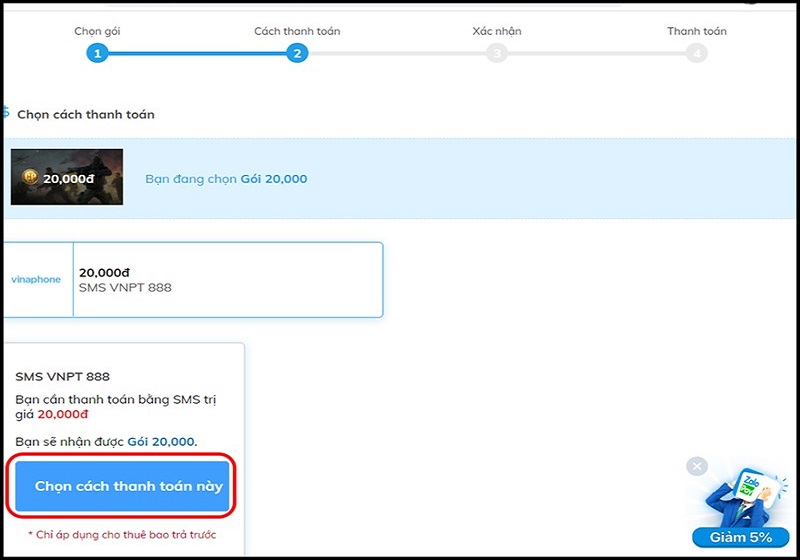Screen dimensions: 800x560
Task: Open the 20,000đ package thumbnail
Action: [67, 177]
